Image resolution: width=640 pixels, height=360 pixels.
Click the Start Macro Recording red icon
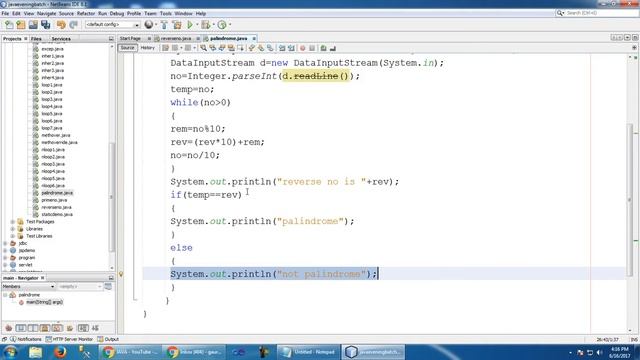[x=302, y=48]
